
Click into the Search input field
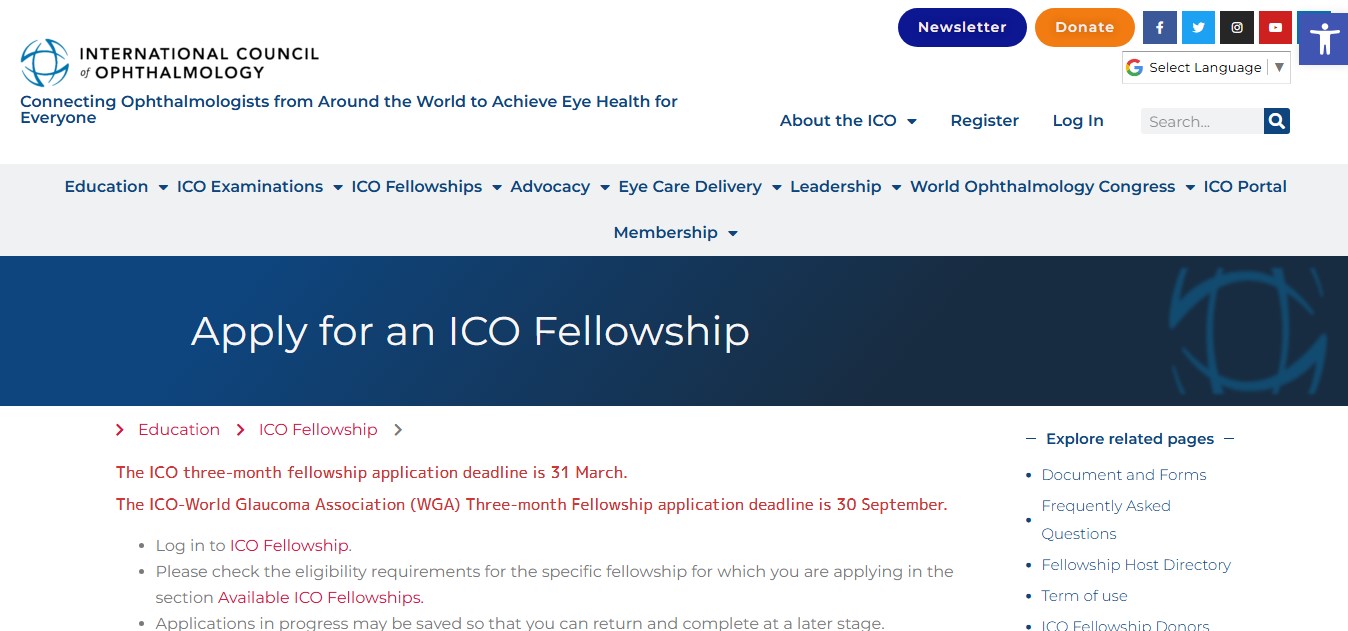(1202, 121)
